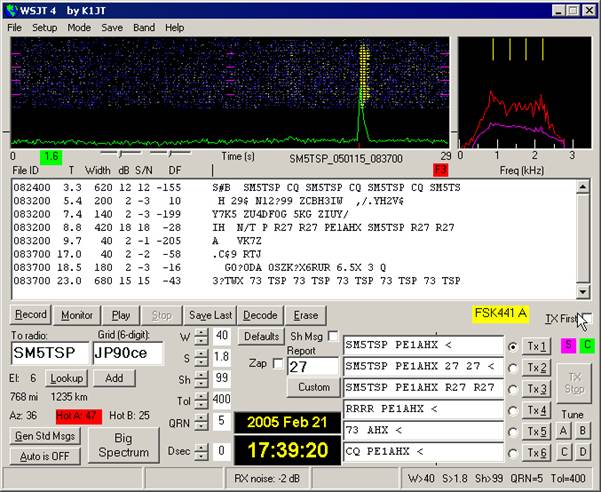The width and height of the screenshot is (601, 492).
Task: Click the Tx1 transmit button
Action: (537, 346)
